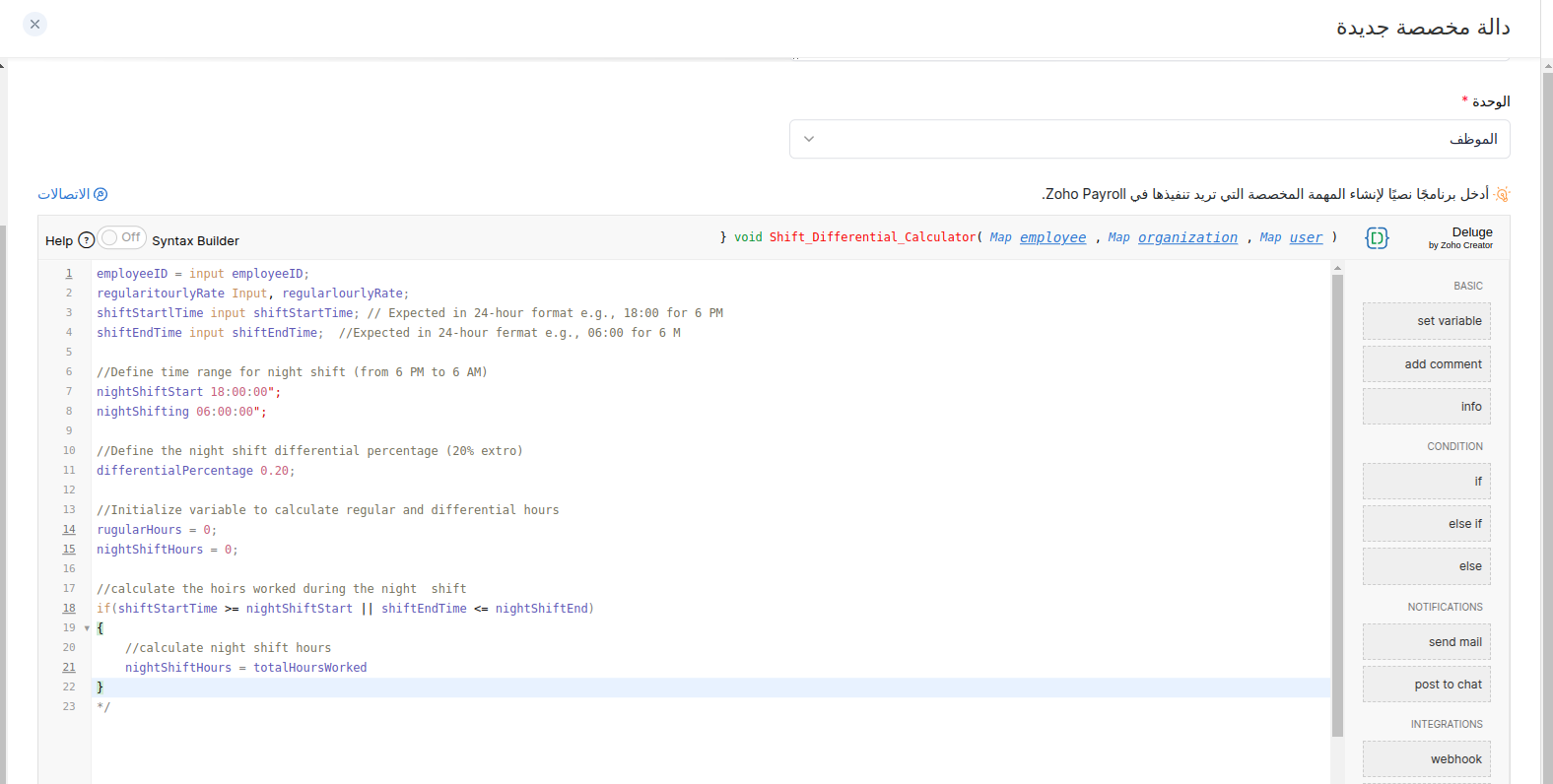Select the post to chat block
The height and width of the screenshot is (784, 1553).
tap(1426, 685)
